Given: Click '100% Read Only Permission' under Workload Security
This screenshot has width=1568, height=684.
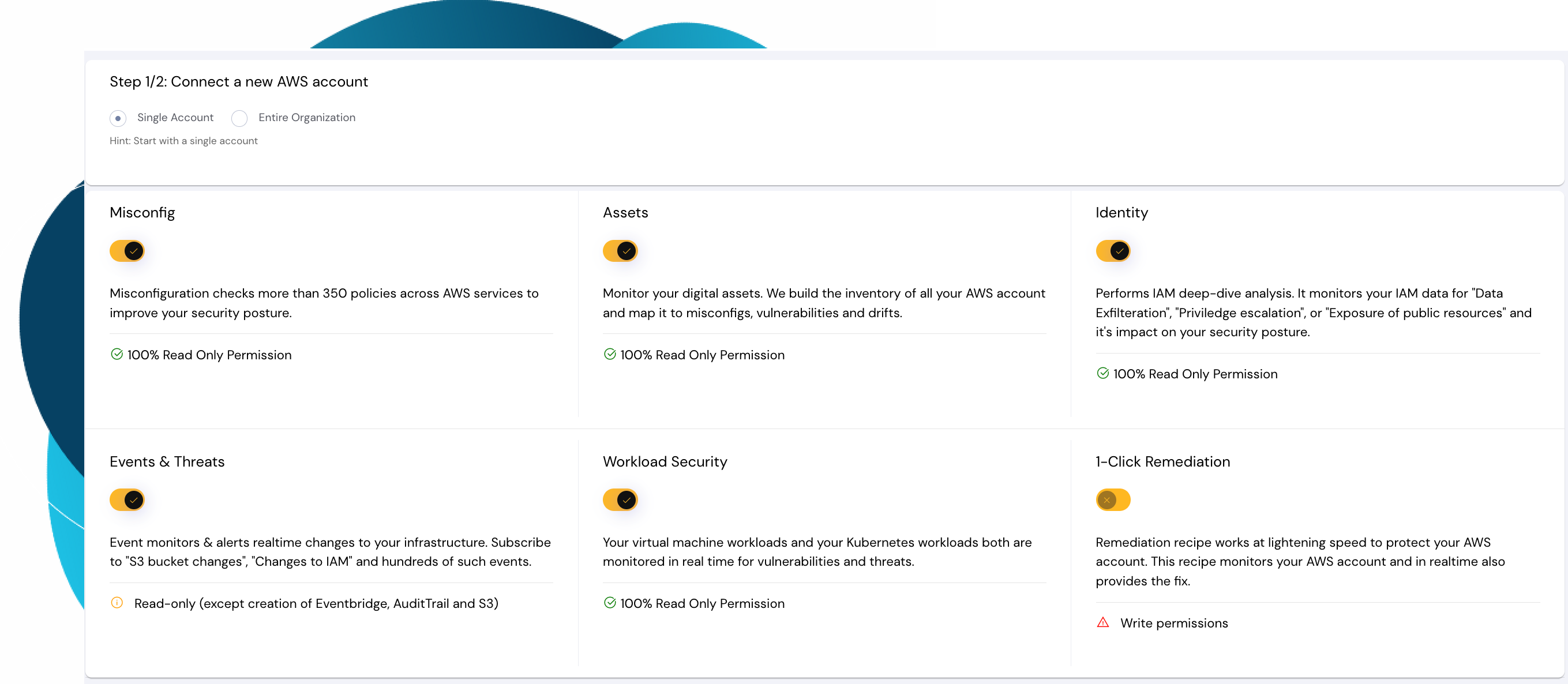Looking at the screenshot, I should pyautogui.click(x=702, y=604).
